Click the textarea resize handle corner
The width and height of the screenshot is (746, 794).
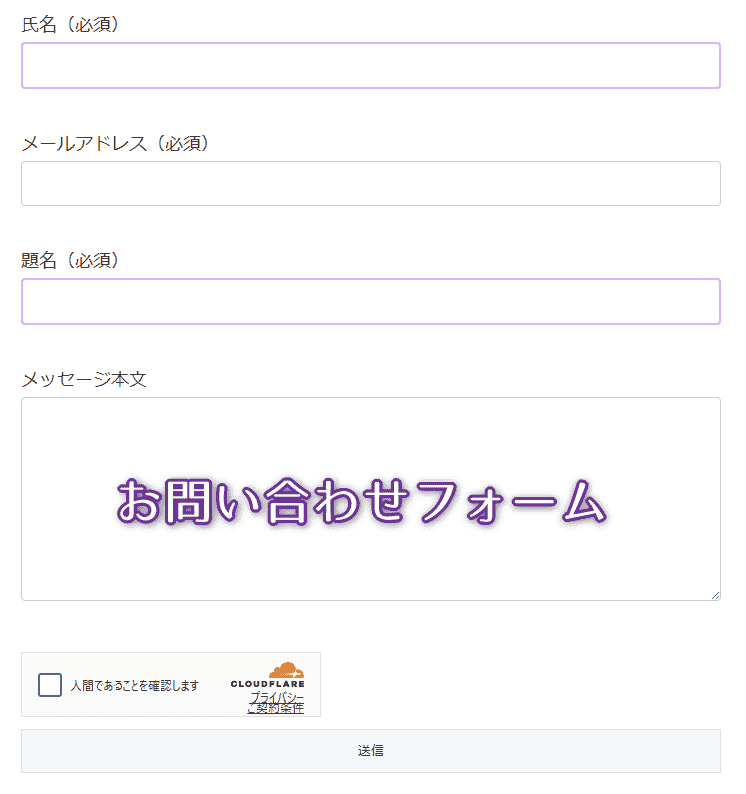click(715, 595)
